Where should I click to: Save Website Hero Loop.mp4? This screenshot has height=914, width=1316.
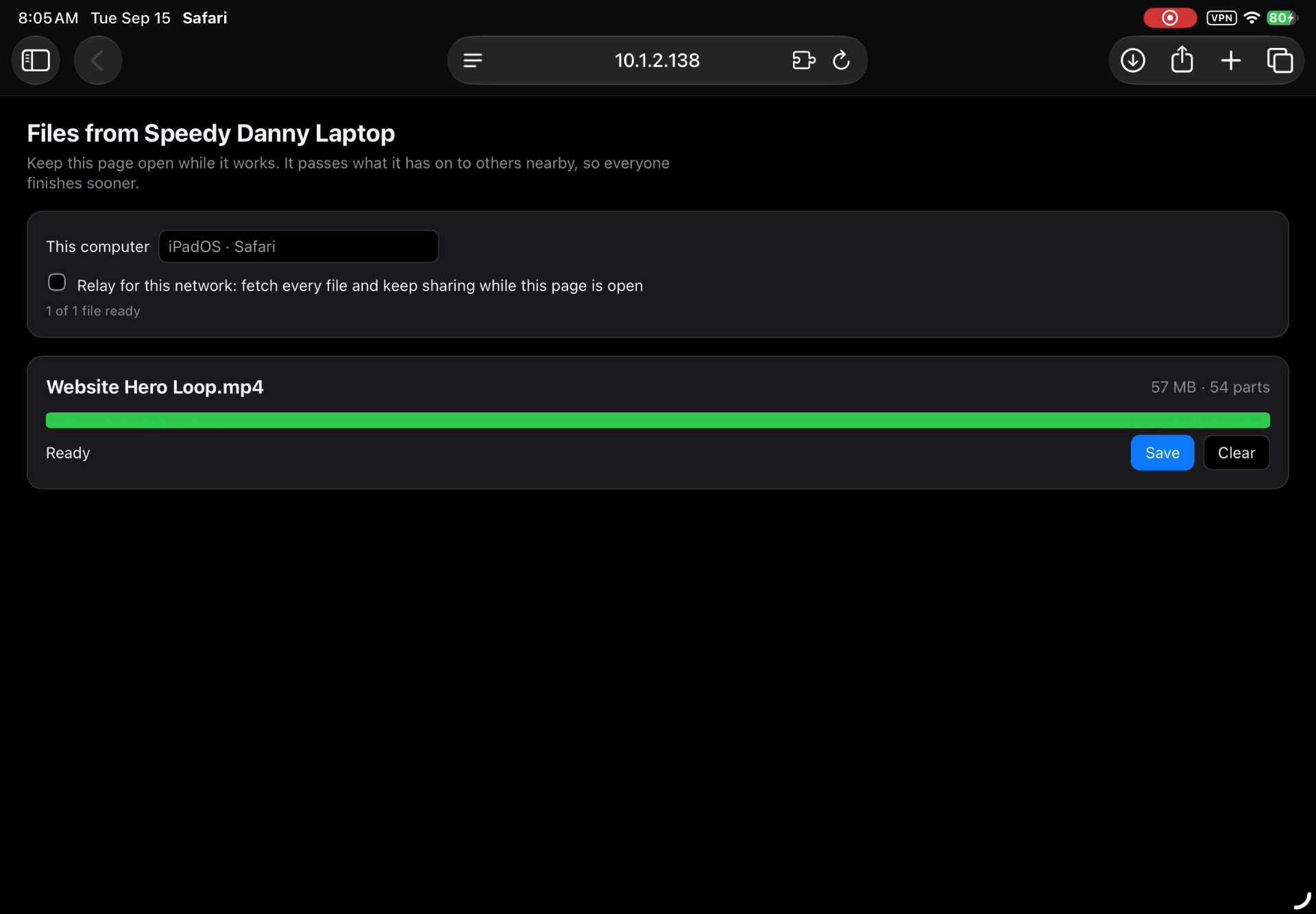click(x=1162, y=453)
